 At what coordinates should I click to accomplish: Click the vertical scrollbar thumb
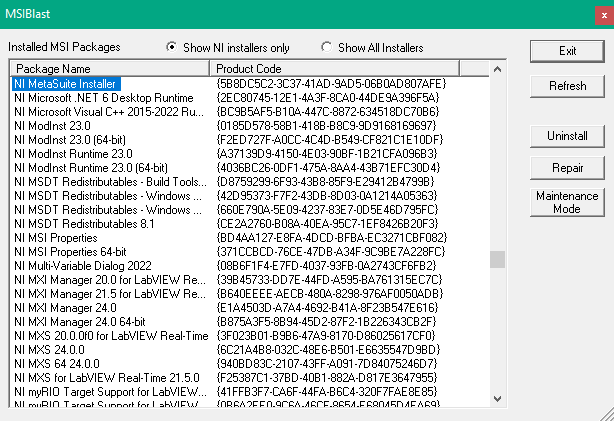click(x=497, y=259)
